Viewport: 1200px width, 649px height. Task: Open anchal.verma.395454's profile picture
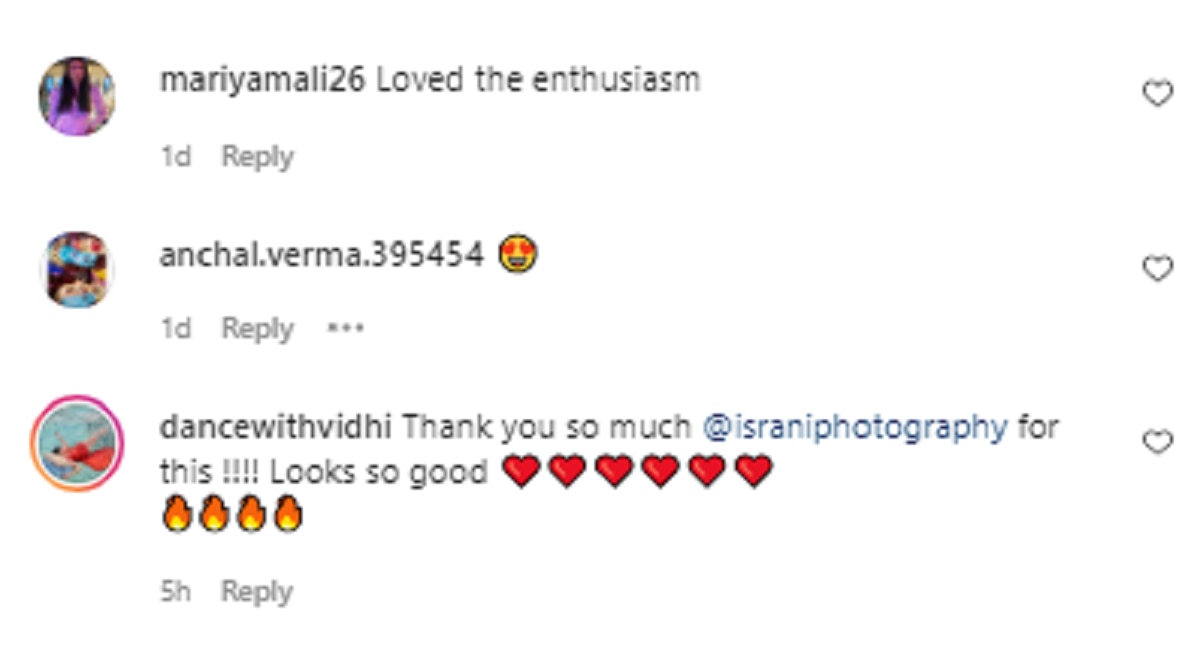click(77, 269)
